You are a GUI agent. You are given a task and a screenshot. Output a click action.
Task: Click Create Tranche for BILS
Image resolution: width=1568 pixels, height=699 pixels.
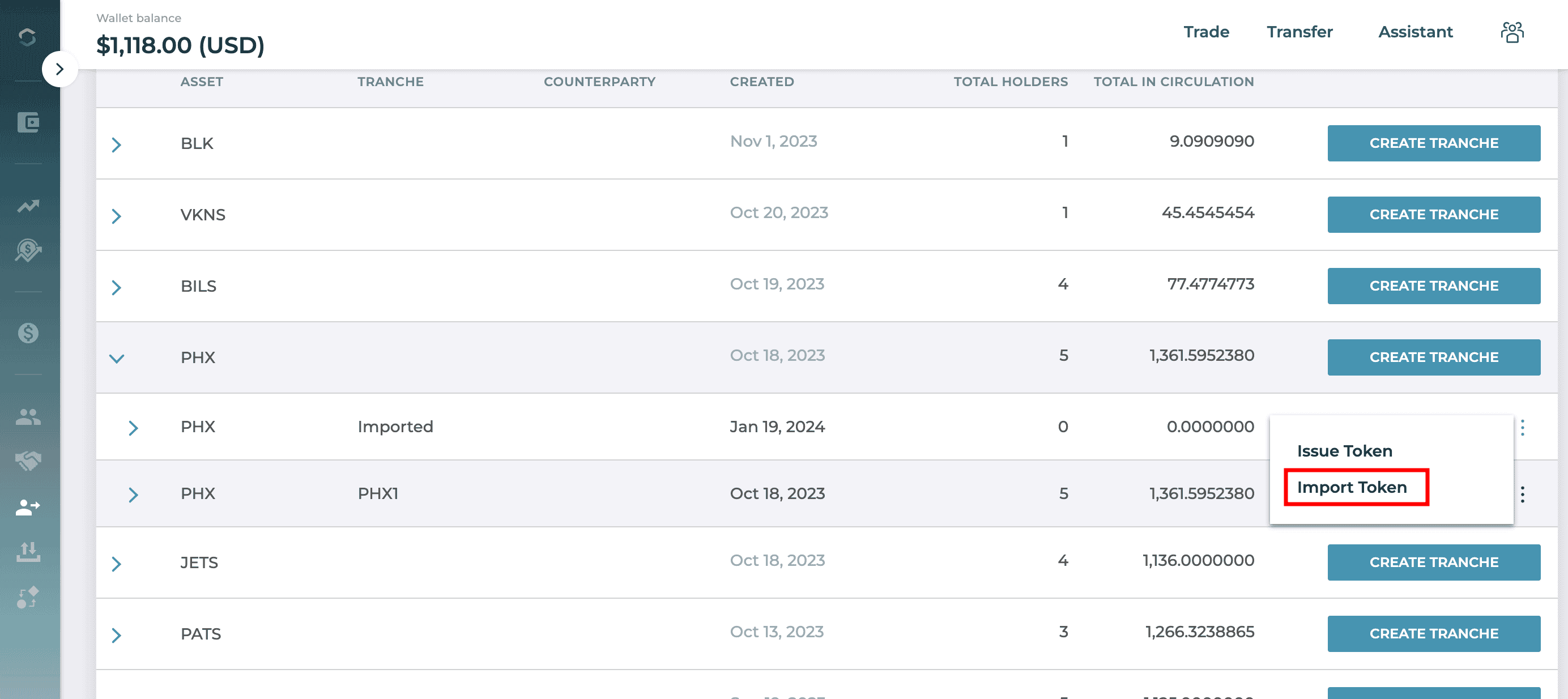1434,285
